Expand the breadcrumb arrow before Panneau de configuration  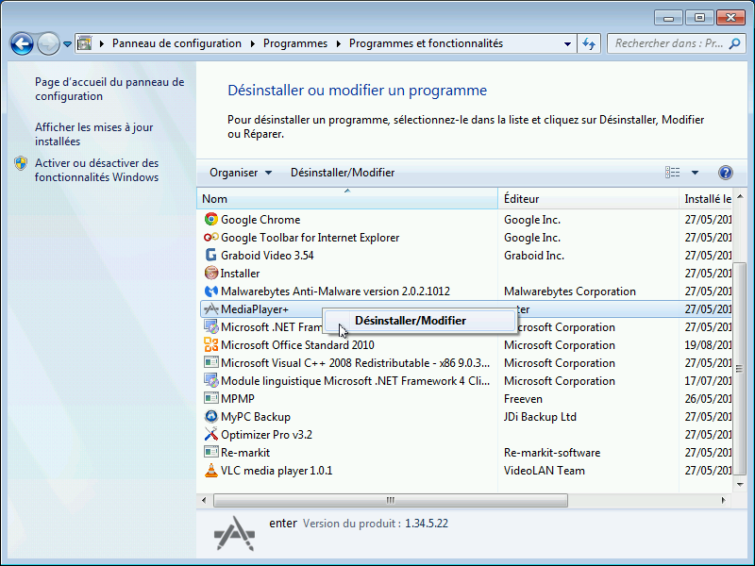tap(102, 44)
